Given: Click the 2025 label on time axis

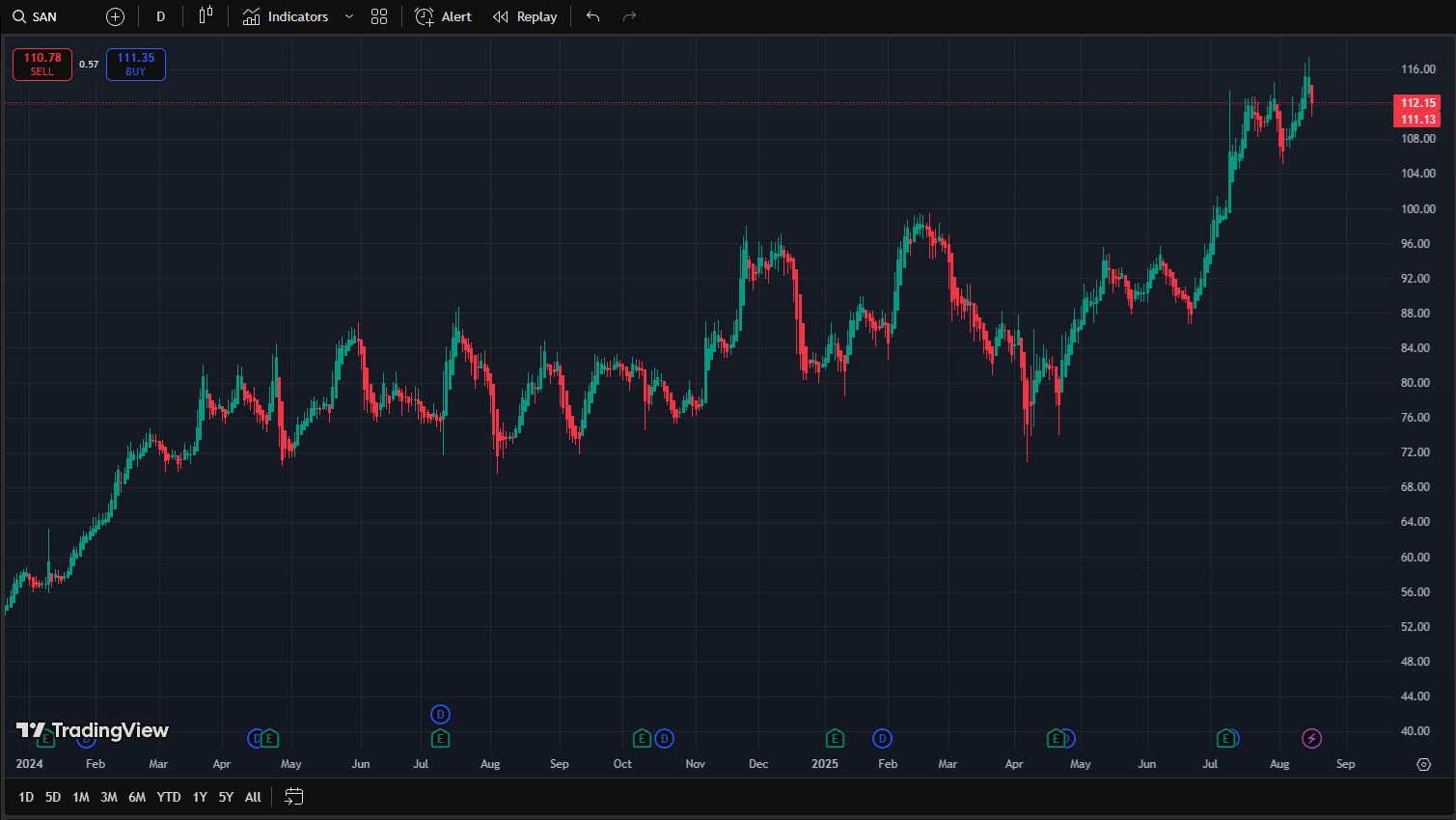Looking at the screenshot, I should pyautogui.click(x=825, y=764).
